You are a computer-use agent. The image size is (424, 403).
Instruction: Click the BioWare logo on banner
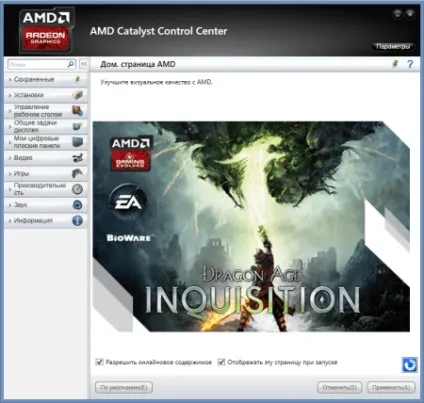[129, 238]
